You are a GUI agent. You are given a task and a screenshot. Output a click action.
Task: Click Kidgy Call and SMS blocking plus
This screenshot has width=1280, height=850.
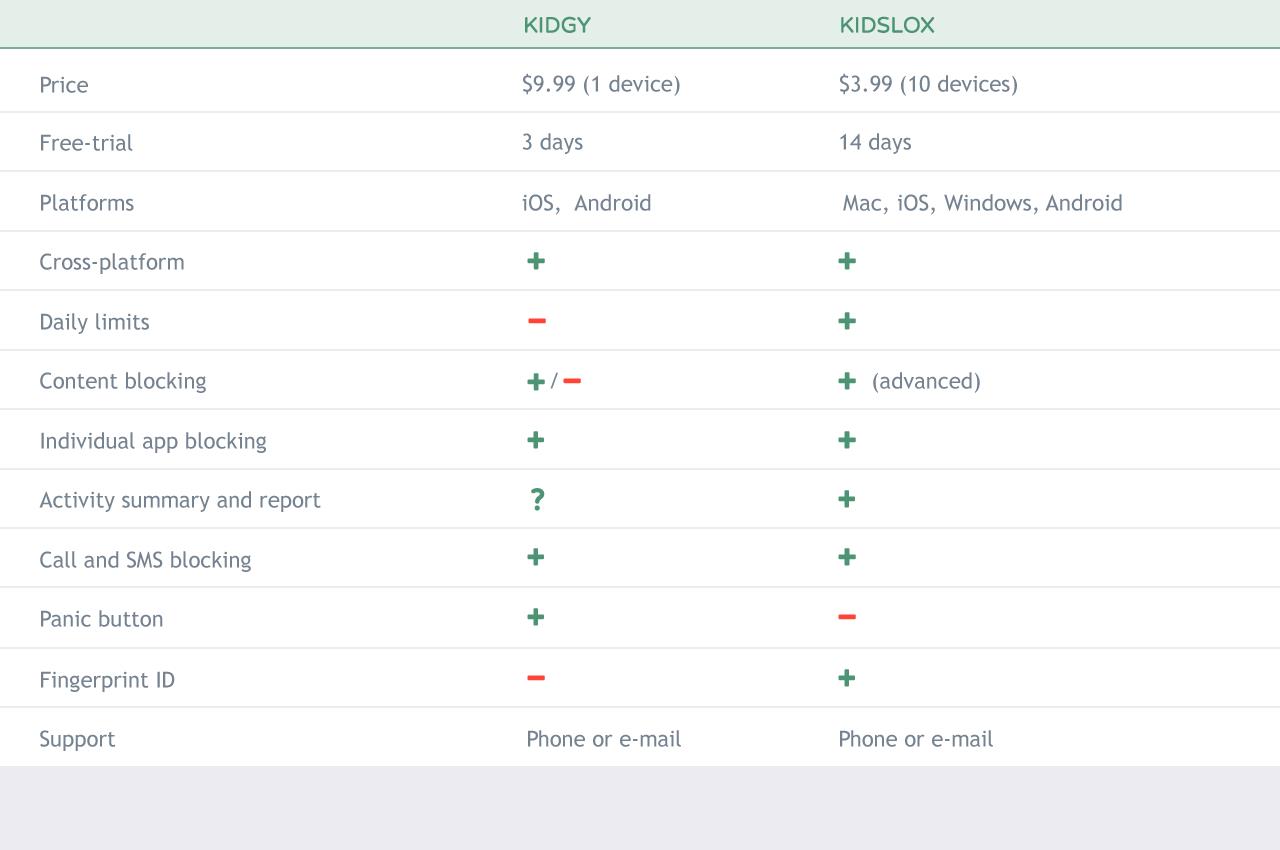pyautogui.click(x=536, y=557)
